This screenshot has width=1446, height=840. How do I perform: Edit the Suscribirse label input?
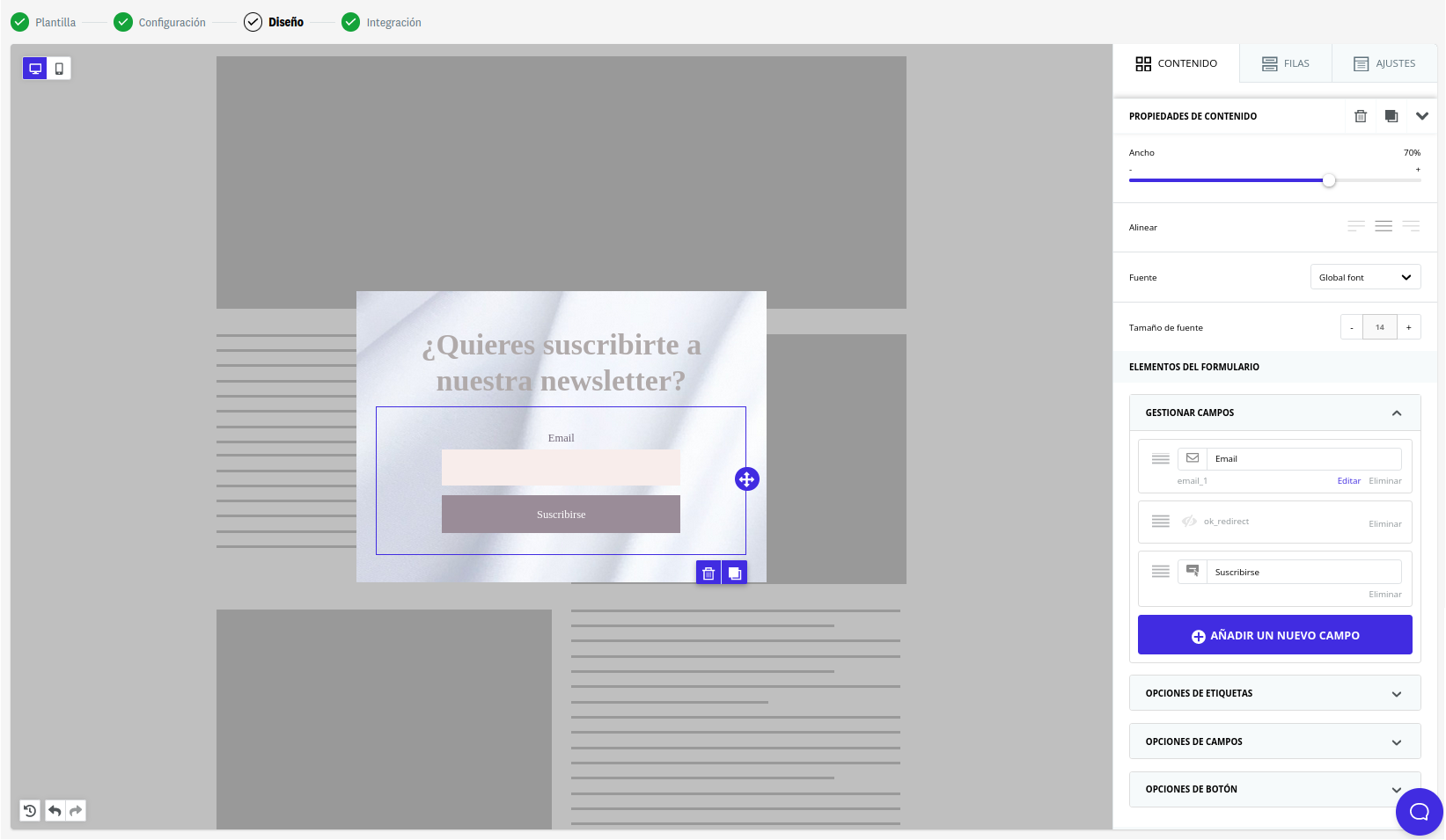[x=1303, y=572]
